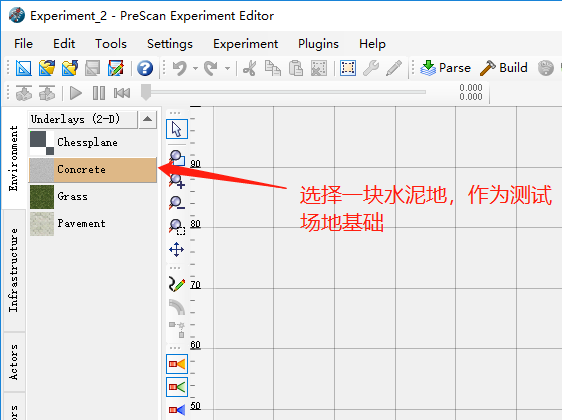The height and width of the screenshot is (420, 562).
Task: Open the Tools menu
Action: tap(111, 44)
